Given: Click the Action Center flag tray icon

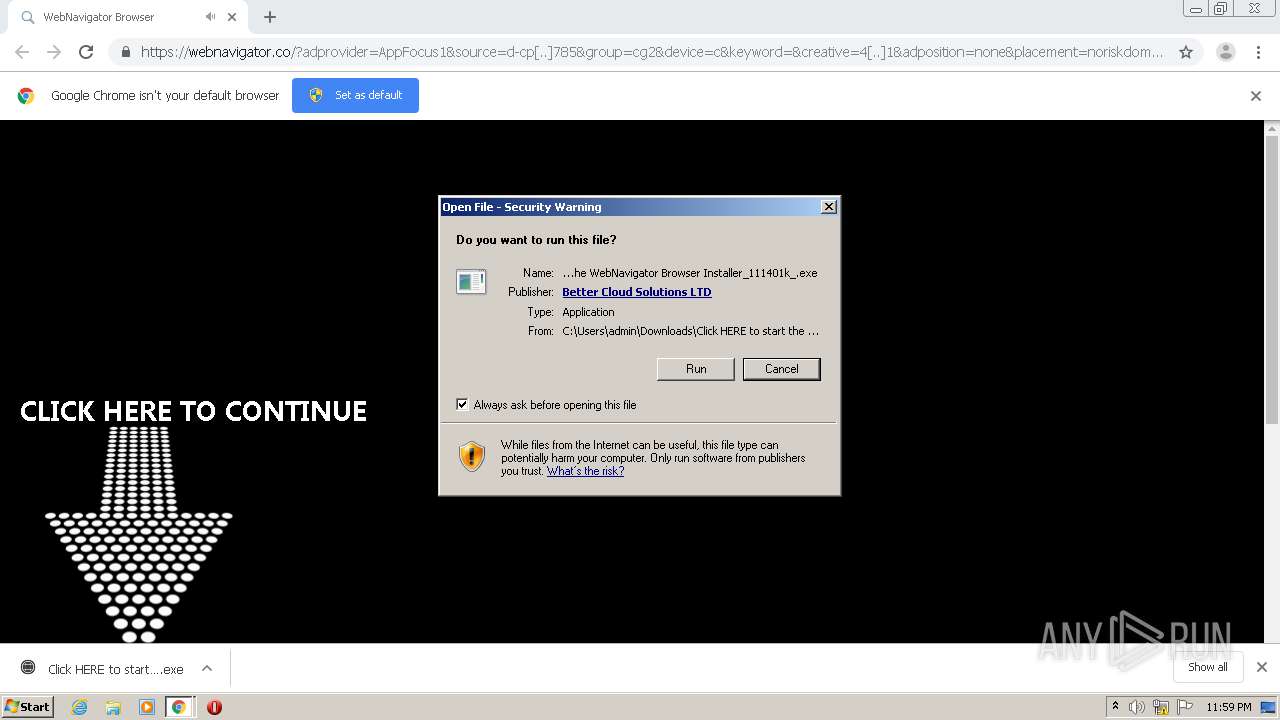Looking at the screenshot, I should [x=1185, y=707].
